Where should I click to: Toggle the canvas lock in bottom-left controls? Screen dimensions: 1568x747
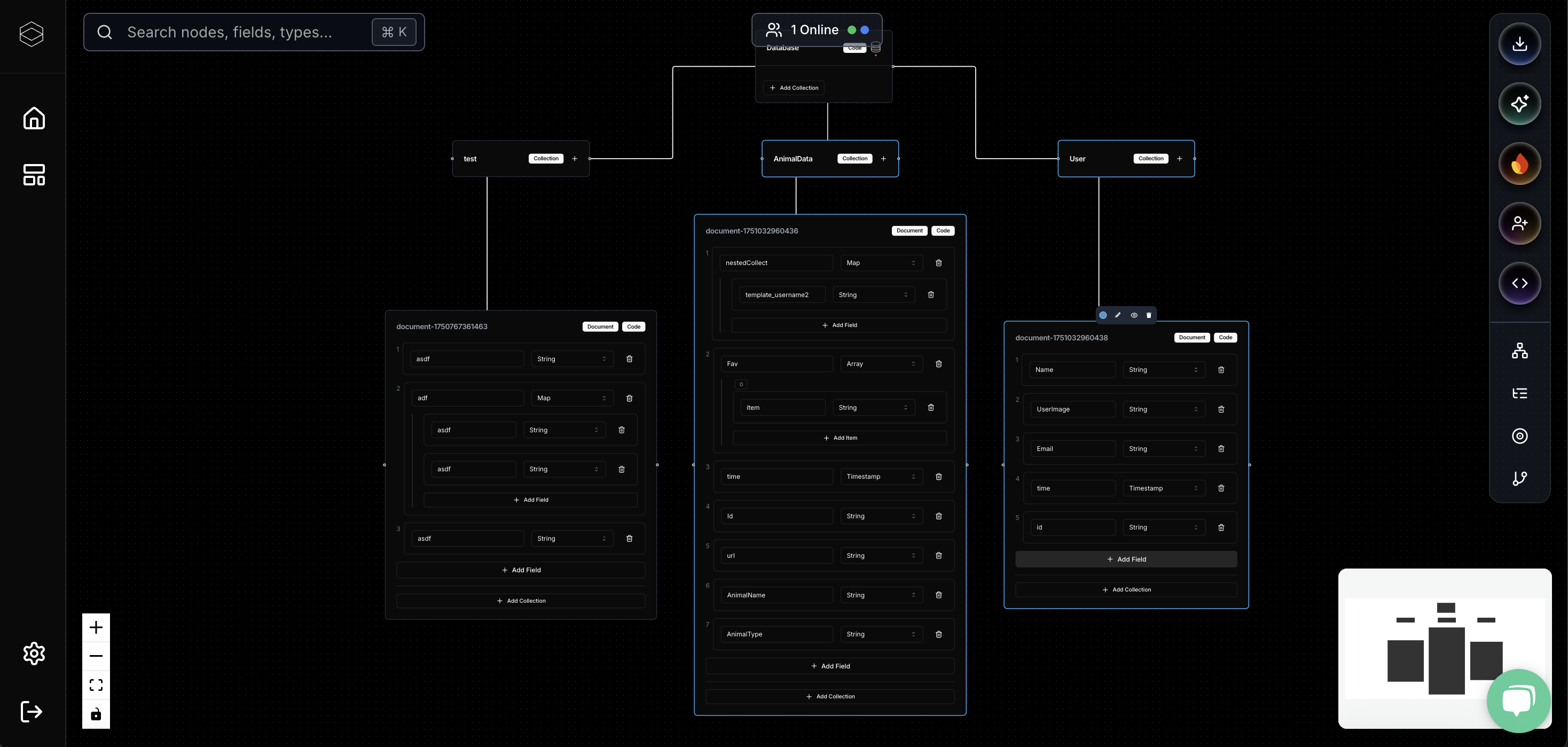click(x=96, y=714)
